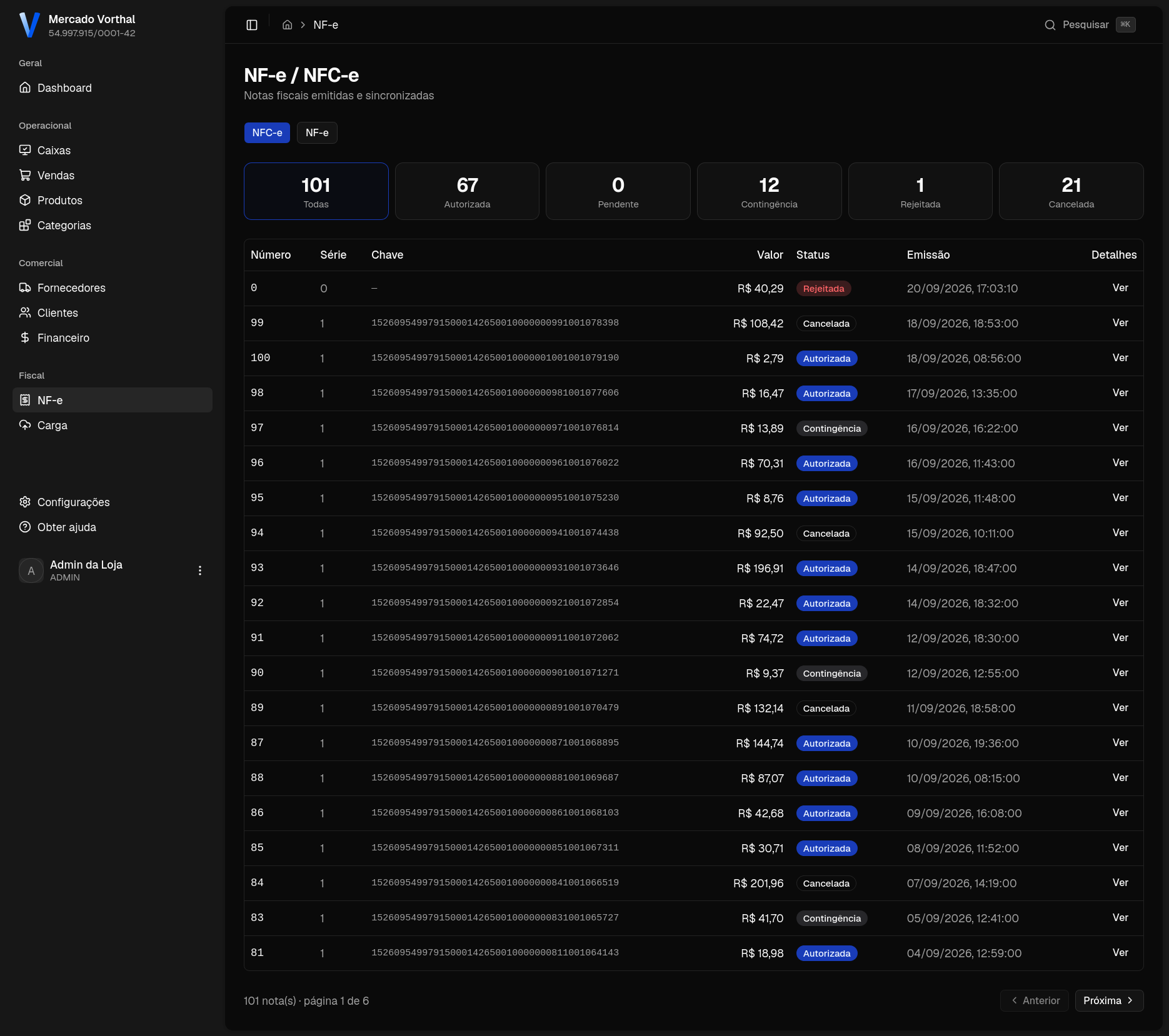1169x1036 pixels.
Task: Toggle the sidebar panel icon
Action: [x=252, y=25]
